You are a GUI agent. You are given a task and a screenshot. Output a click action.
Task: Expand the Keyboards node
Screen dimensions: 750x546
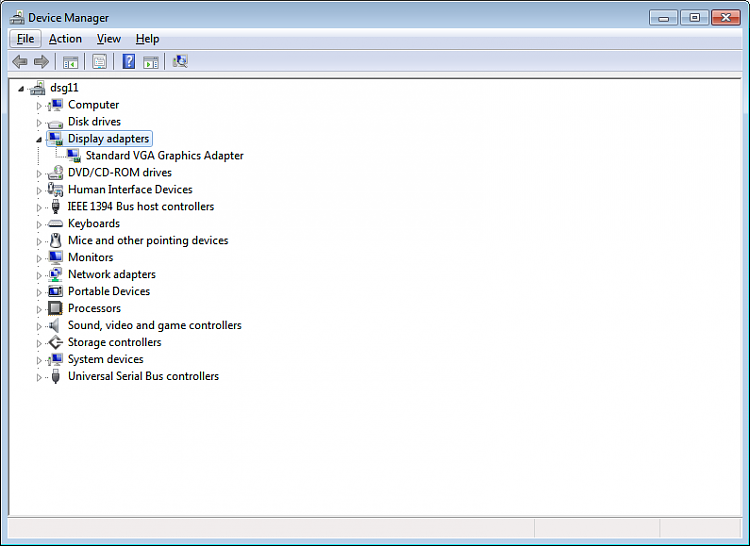(x=39, y=224)
